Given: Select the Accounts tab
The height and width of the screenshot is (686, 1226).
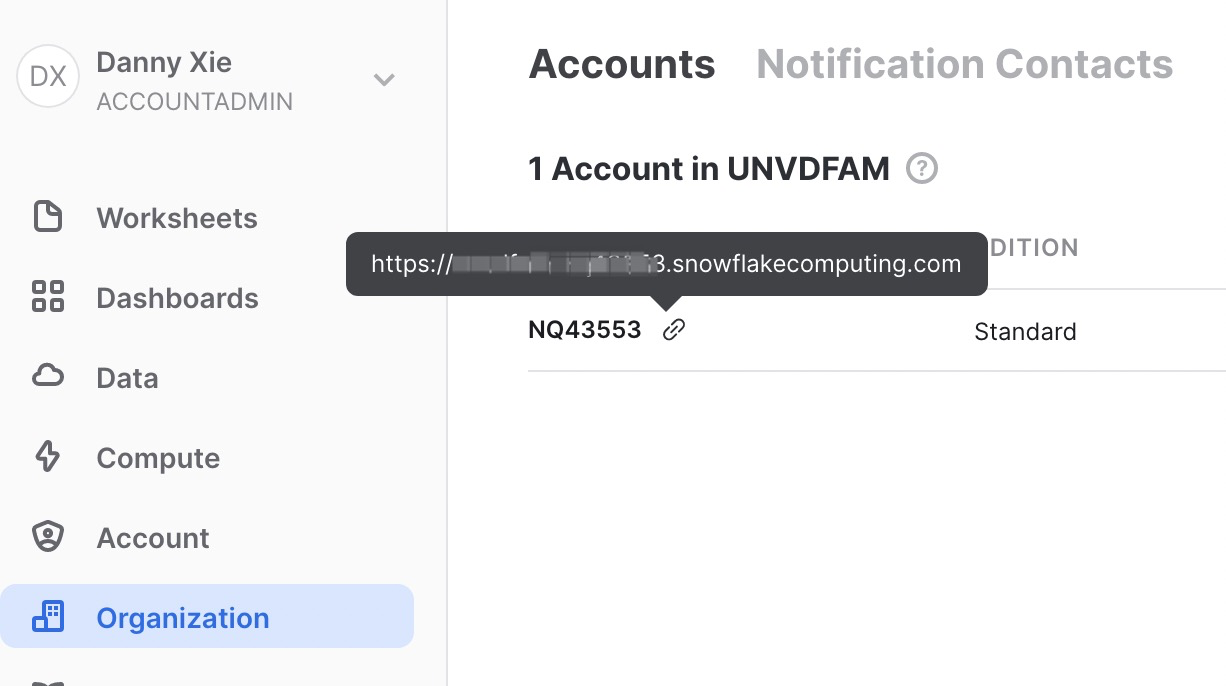Looking at the screenshot, I should (x=622, y=64).
